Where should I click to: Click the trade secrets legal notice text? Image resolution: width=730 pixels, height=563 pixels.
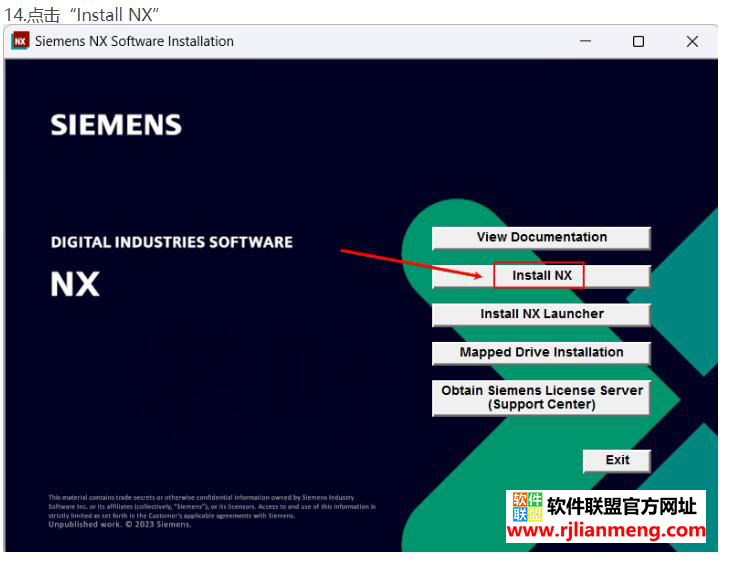[210, 506]
